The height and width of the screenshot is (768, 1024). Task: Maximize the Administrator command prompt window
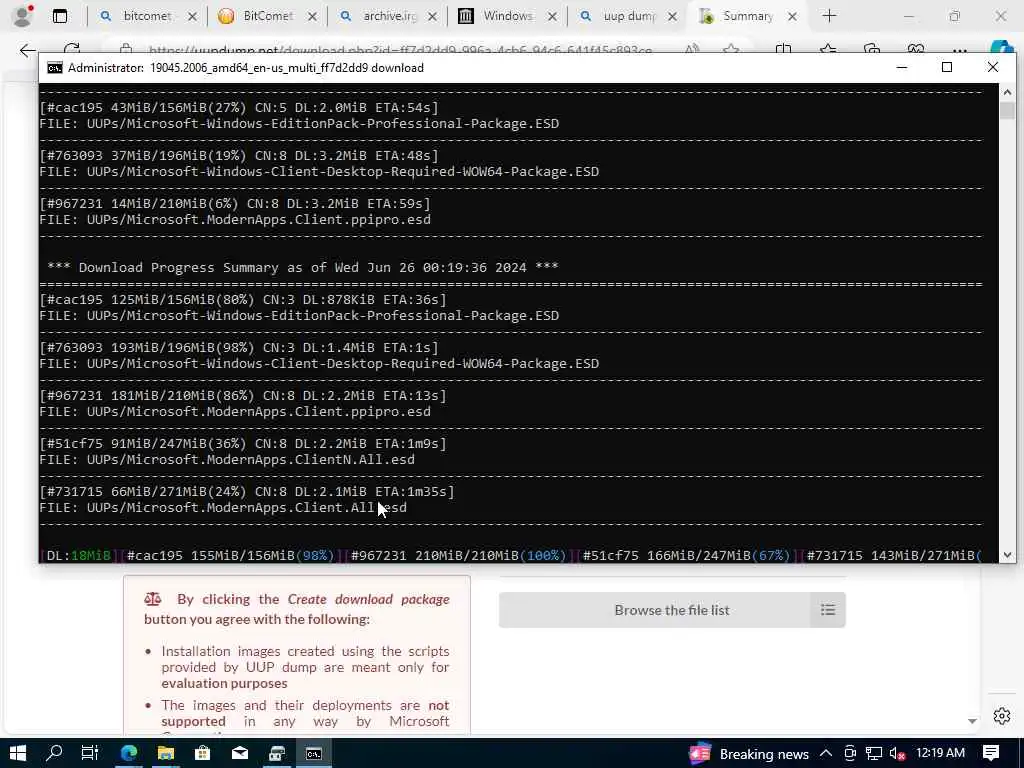coord(947,67)
